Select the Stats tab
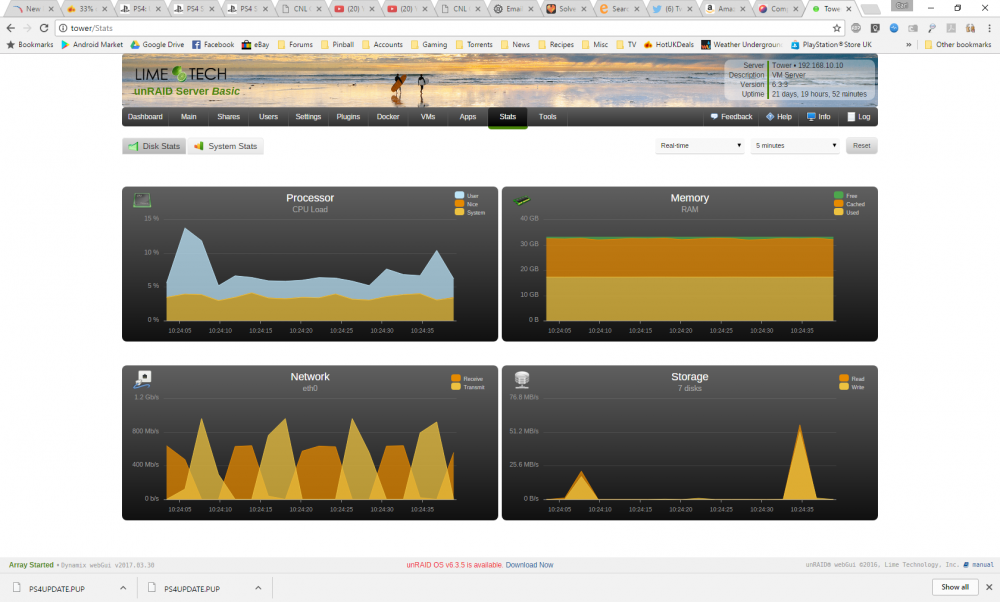1000x602 pixels. (508, 117)
